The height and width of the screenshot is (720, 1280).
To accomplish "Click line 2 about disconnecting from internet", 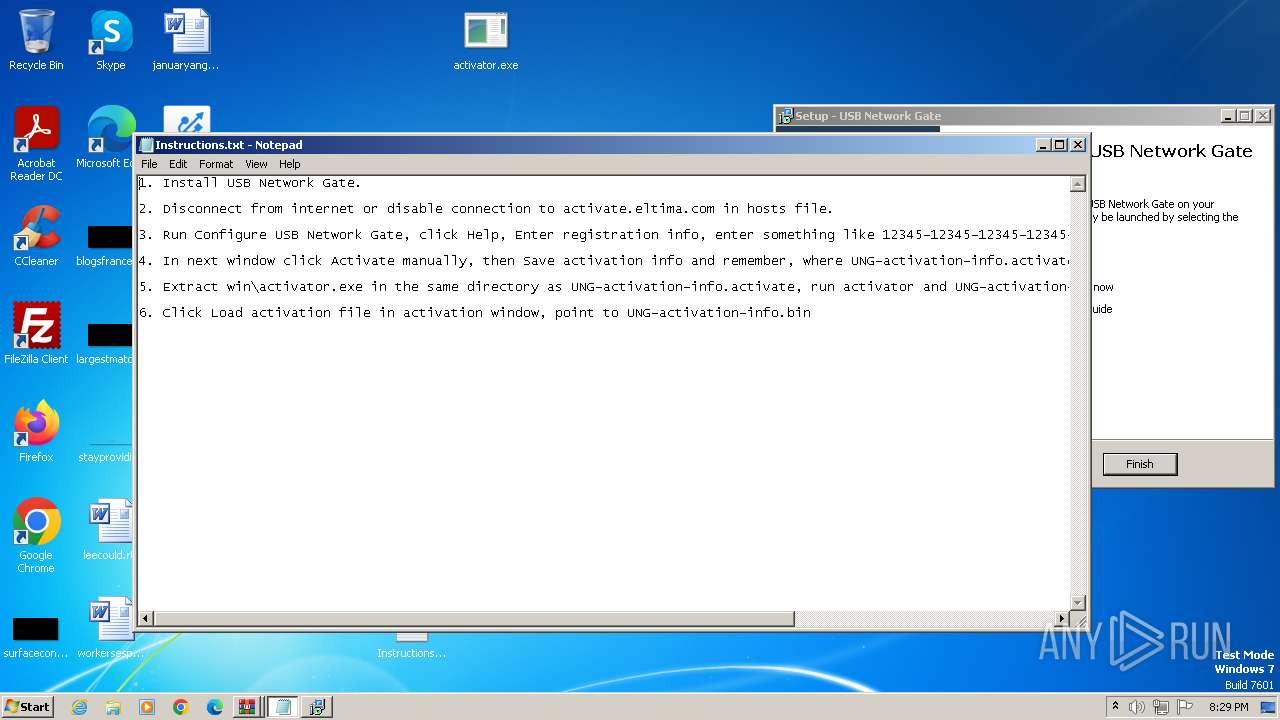I will point(486,209).
